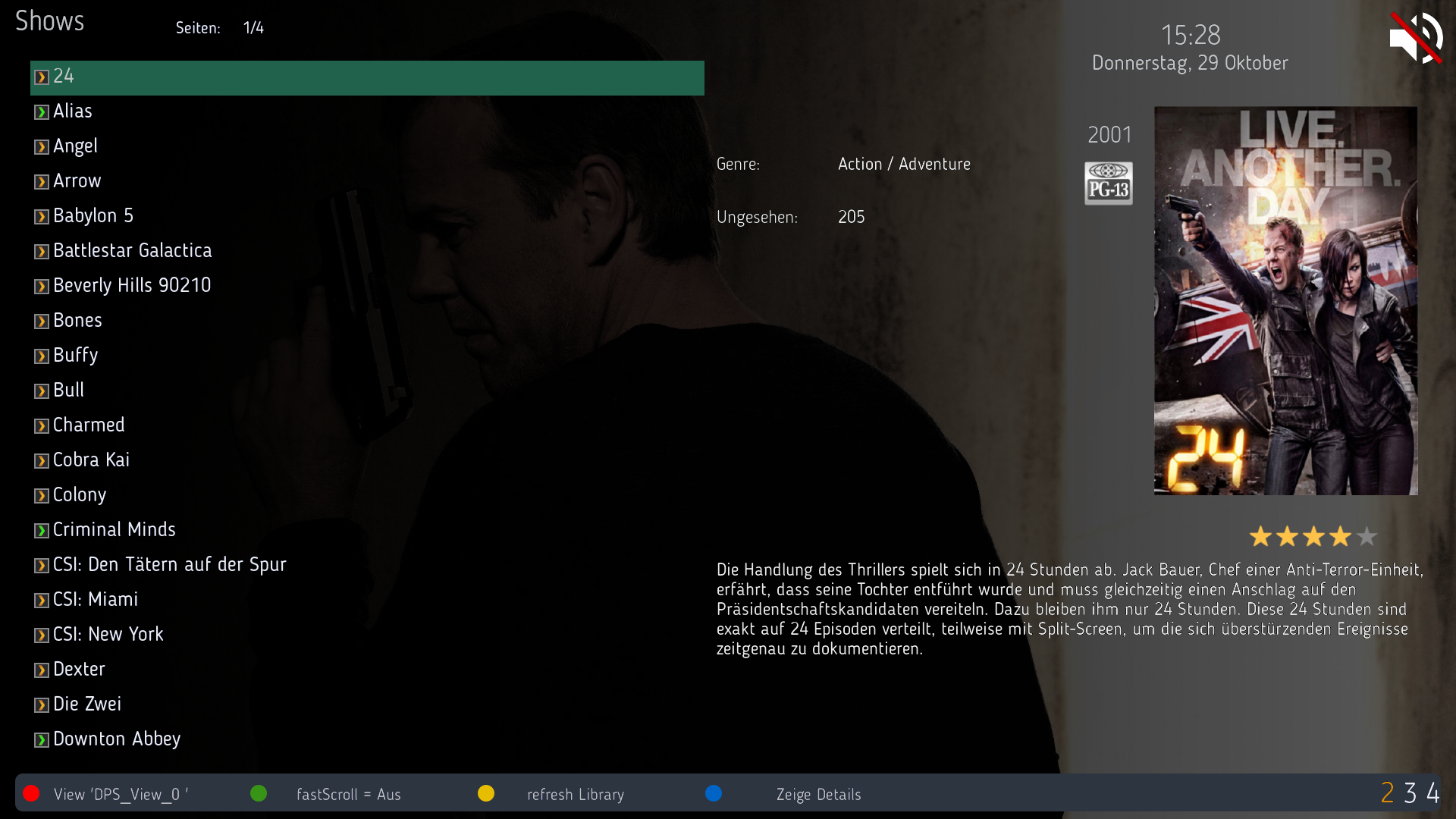
Task: Select Die Zwei in the list
Action: 367,704
